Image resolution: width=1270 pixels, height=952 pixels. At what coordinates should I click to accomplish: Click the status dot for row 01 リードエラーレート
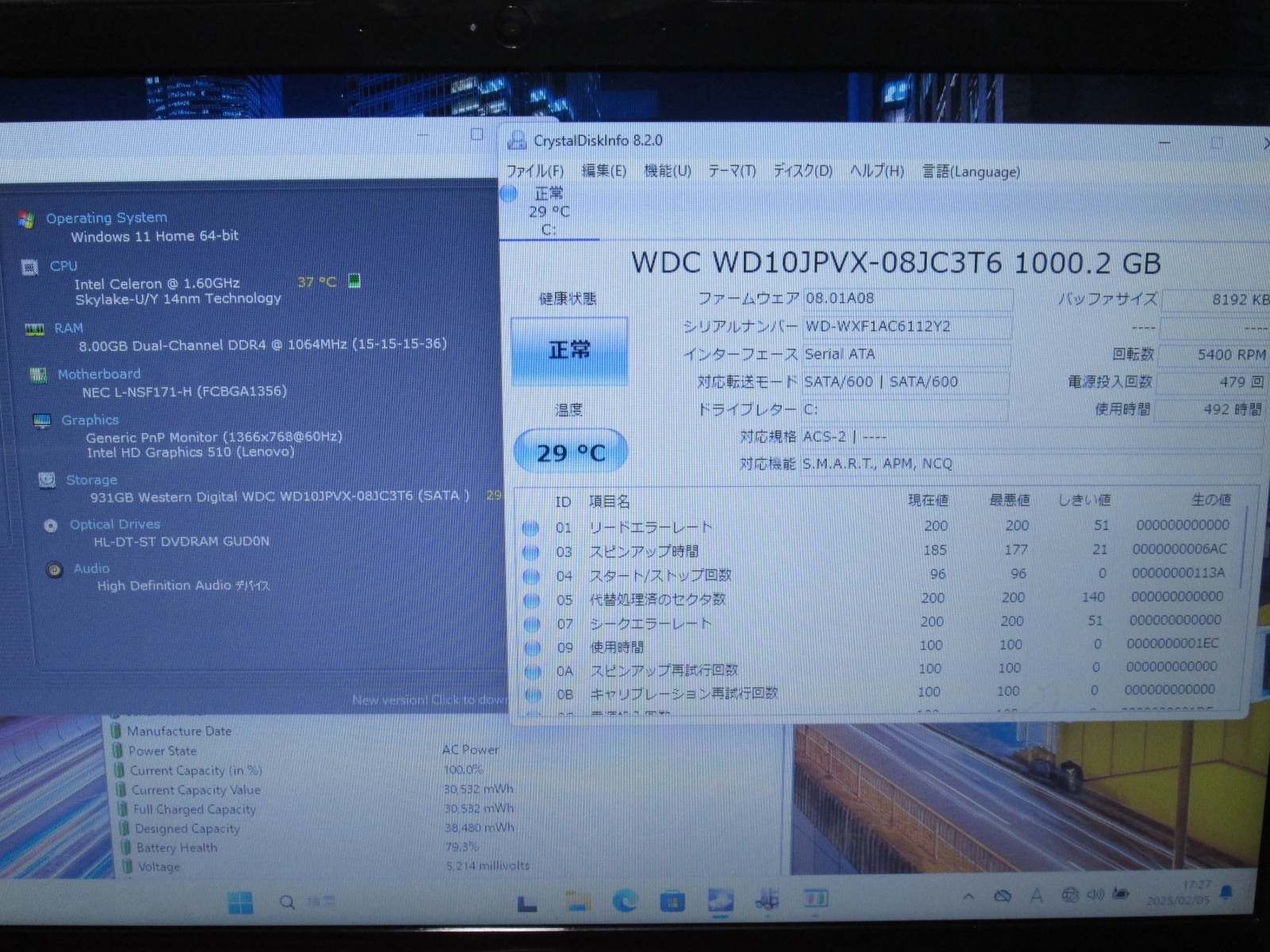coord(531,528)
